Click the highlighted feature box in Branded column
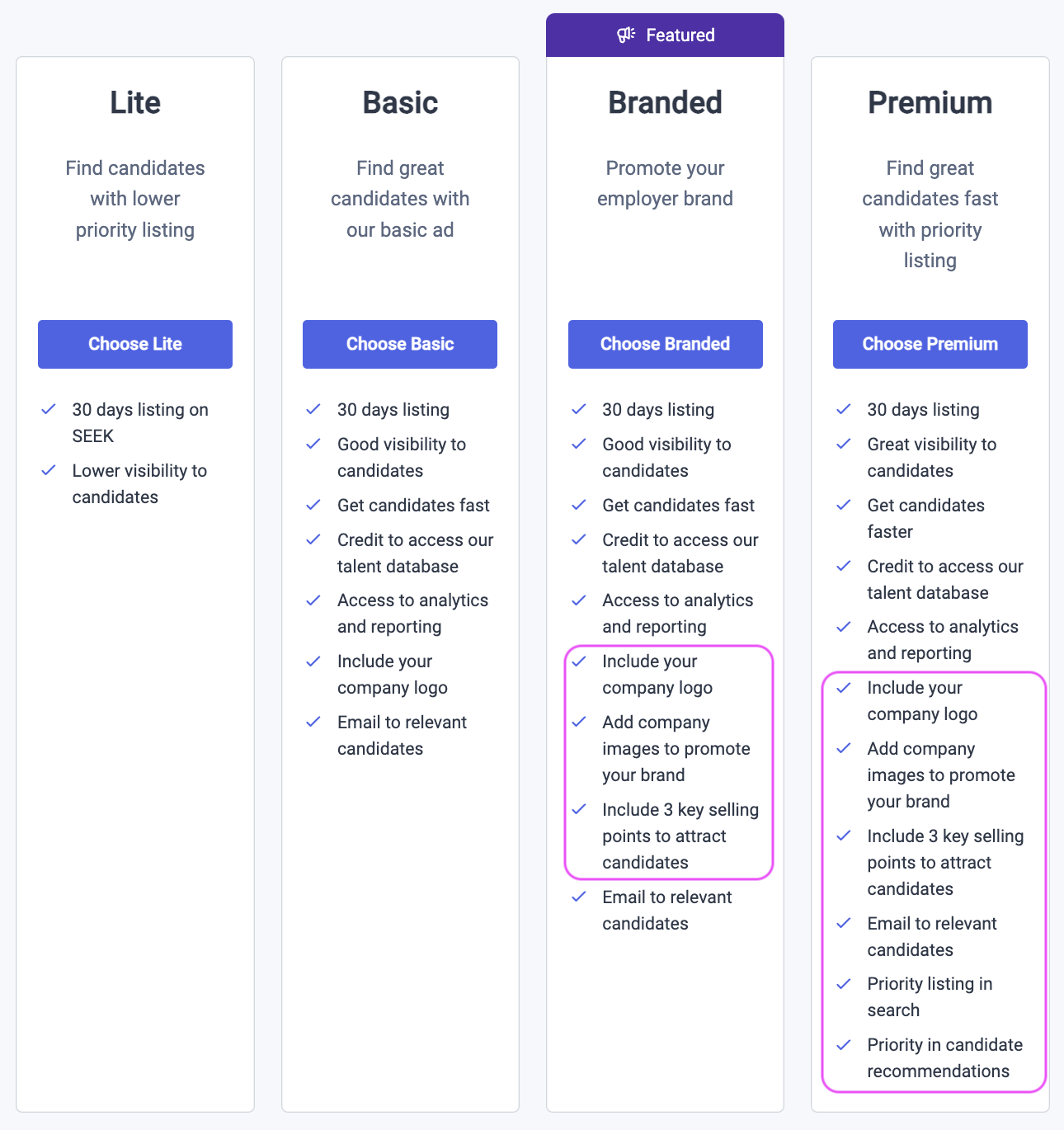 pyautogui.click(x=668, y=760)
